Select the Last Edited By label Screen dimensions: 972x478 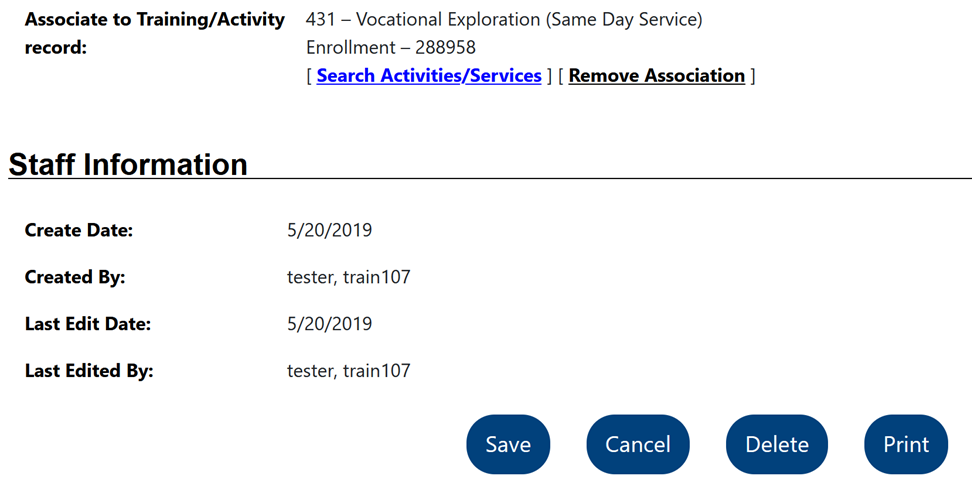point(89,371)
